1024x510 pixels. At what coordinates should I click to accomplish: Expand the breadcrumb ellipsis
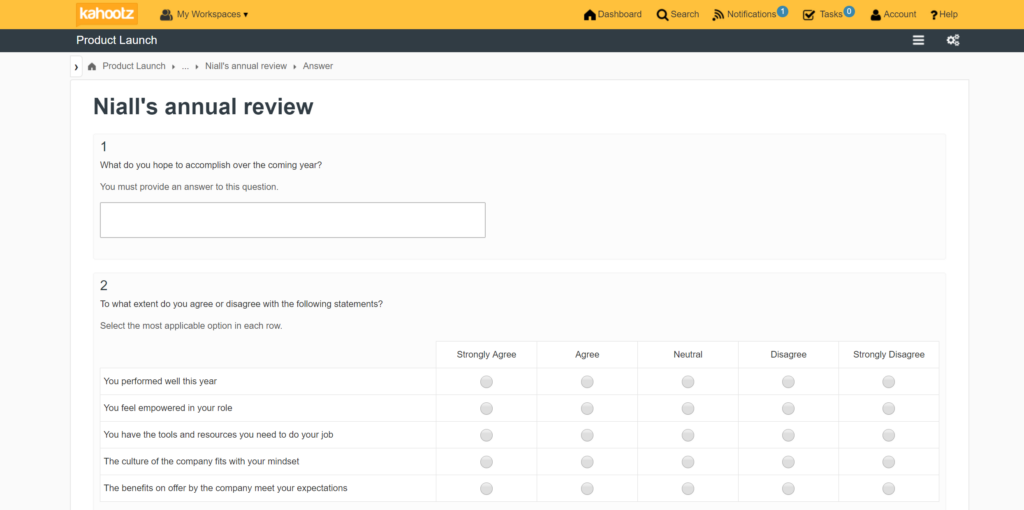click(x=185, y=67)
